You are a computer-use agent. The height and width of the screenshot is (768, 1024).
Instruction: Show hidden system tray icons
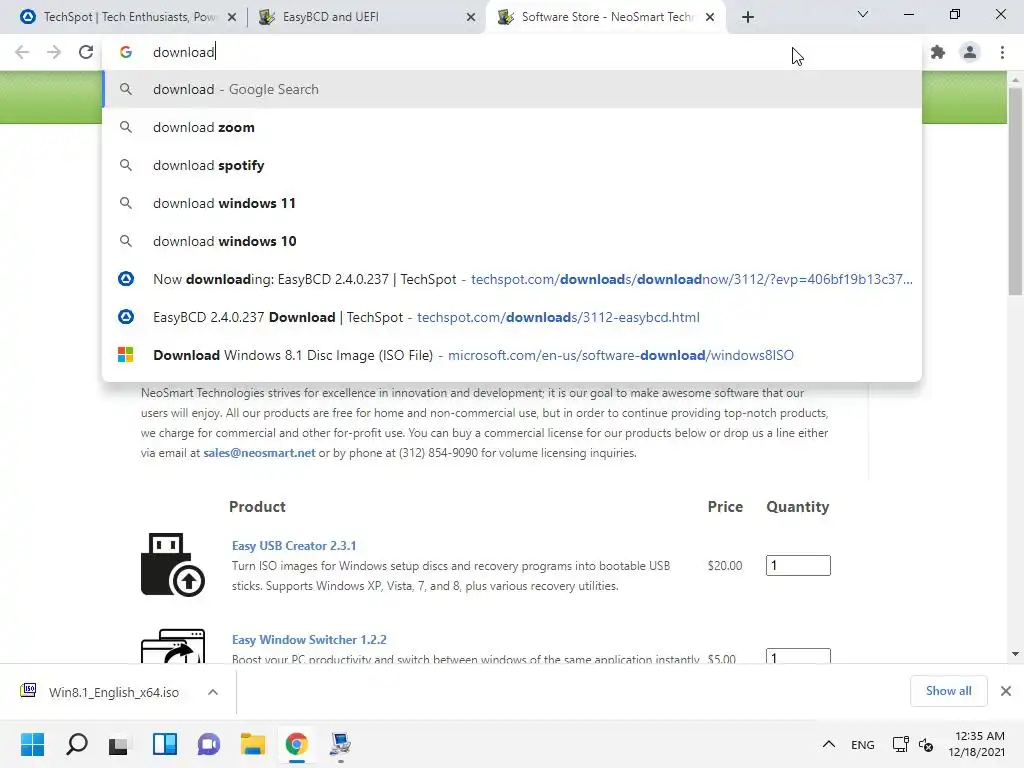(x=829, y=744)
